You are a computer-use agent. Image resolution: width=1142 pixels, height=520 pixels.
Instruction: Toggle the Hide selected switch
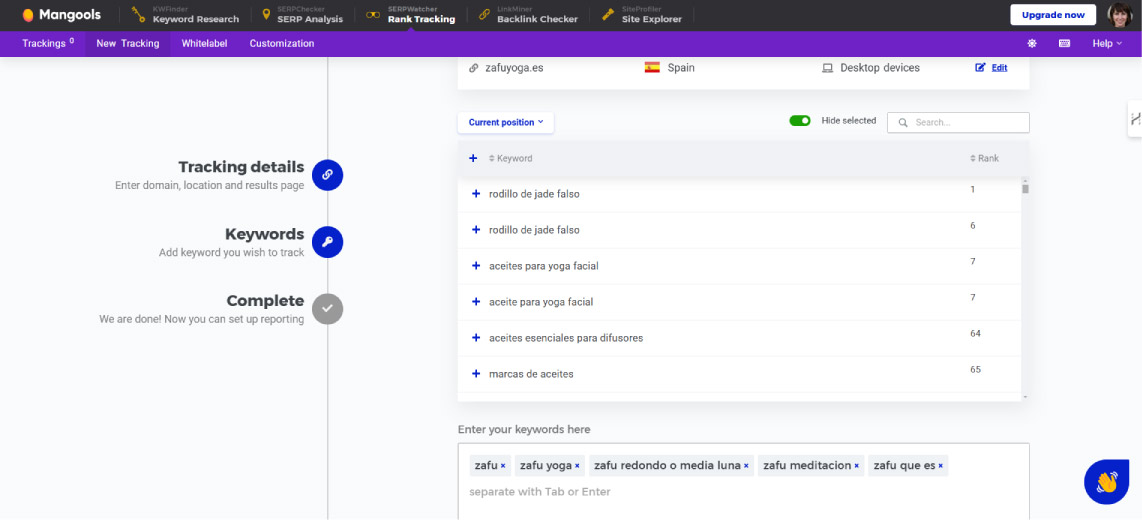[x=800, y=121]
